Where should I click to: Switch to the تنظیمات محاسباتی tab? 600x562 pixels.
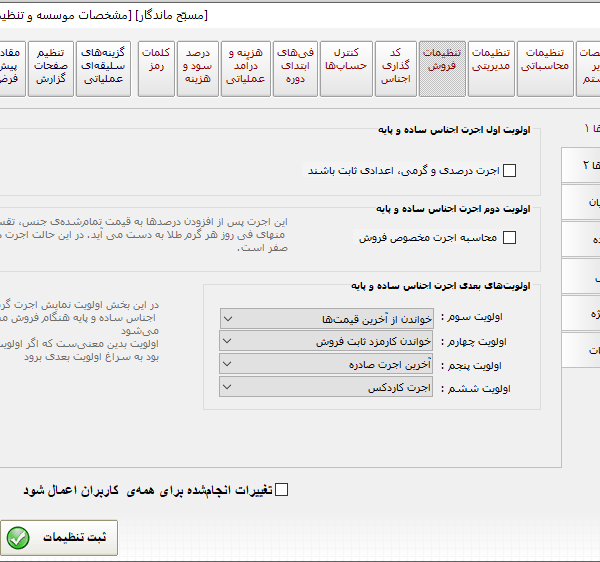coord(545,68)
